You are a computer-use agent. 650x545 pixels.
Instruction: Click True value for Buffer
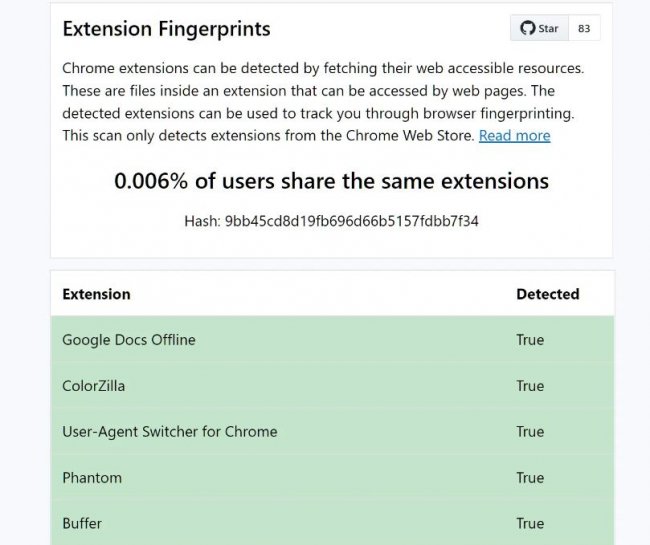(530, 523)
